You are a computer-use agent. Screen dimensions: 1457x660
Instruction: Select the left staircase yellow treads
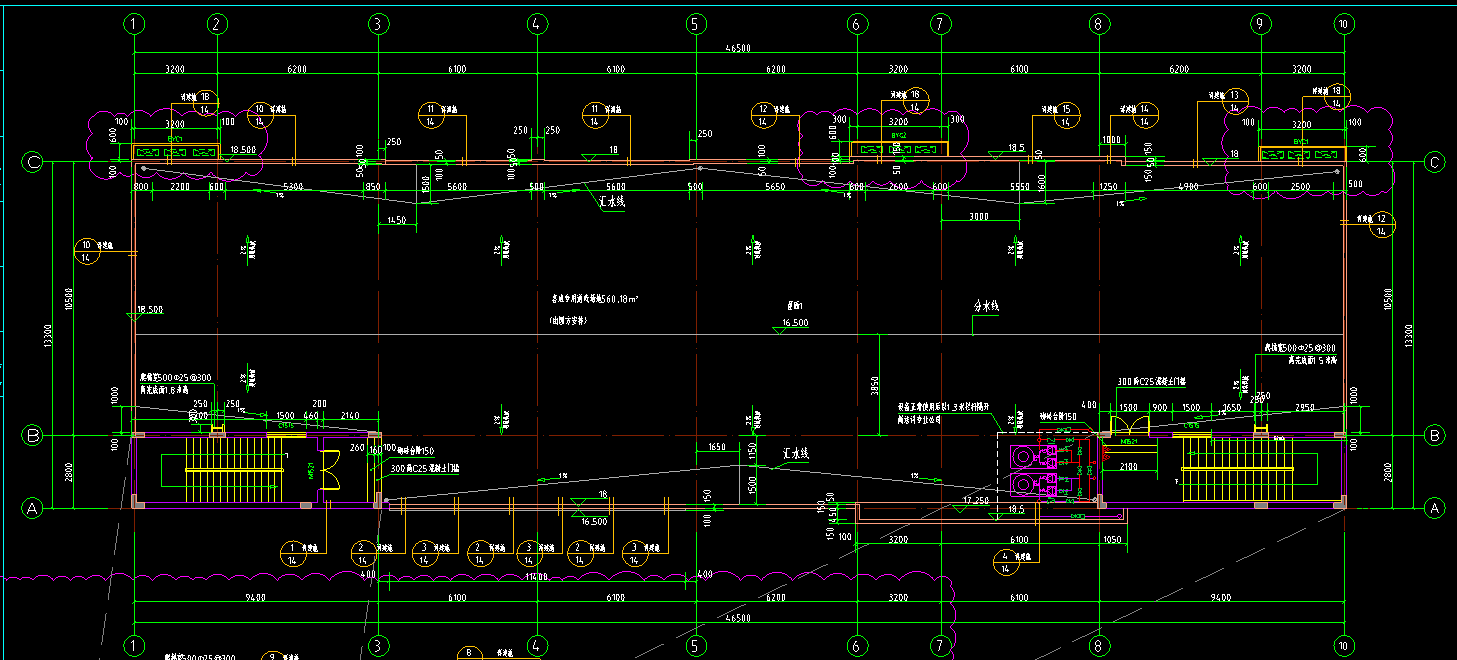[x=230, y=470]
